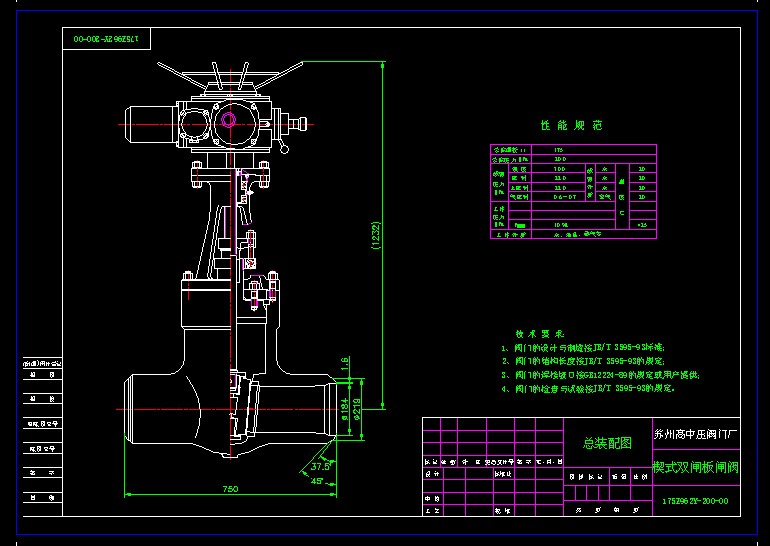Select the 45° angle dimension label
The width and height of the screenshot is (770, 546).
317,481
